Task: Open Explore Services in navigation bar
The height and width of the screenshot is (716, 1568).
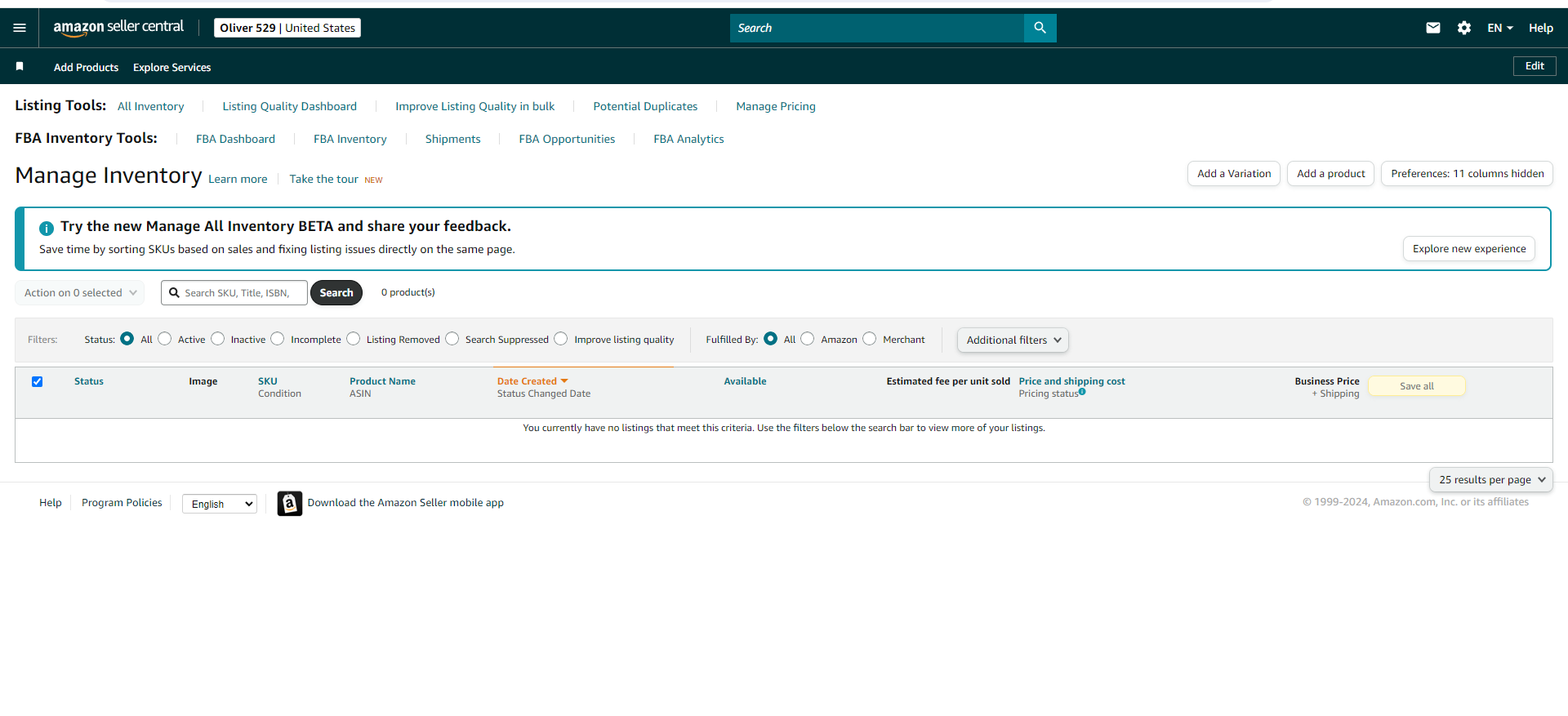Action: click(x=171, y=67)
